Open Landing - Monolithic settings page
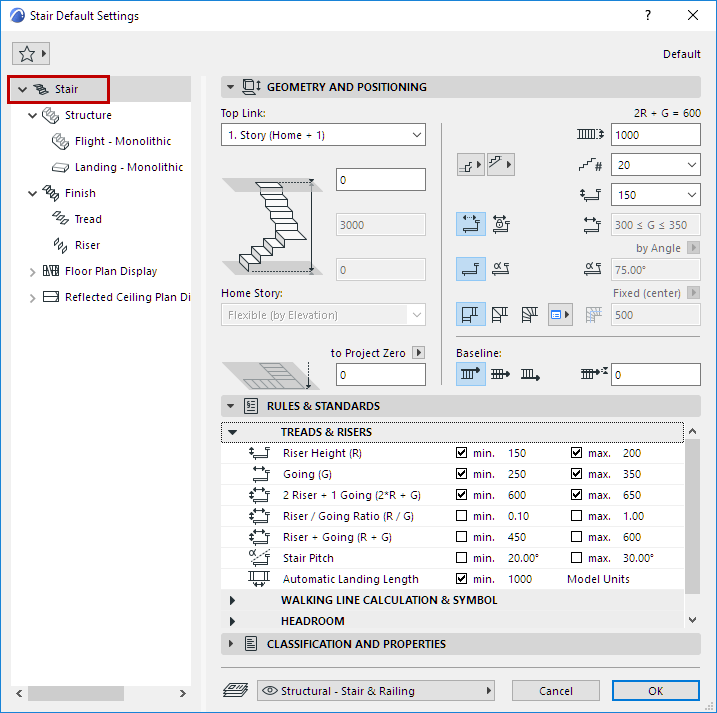 [x=128, y=167]
